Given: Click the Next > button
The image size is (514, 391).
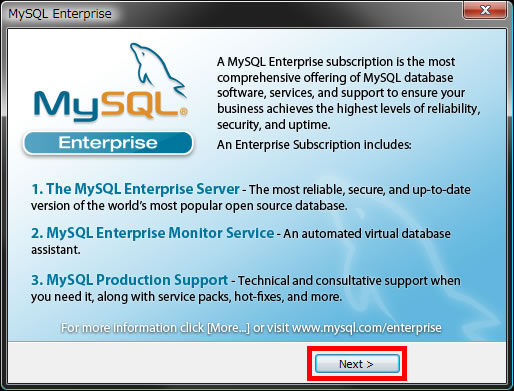Looking at the screenshot, I should pyautogui.click(x=357, y=364).
